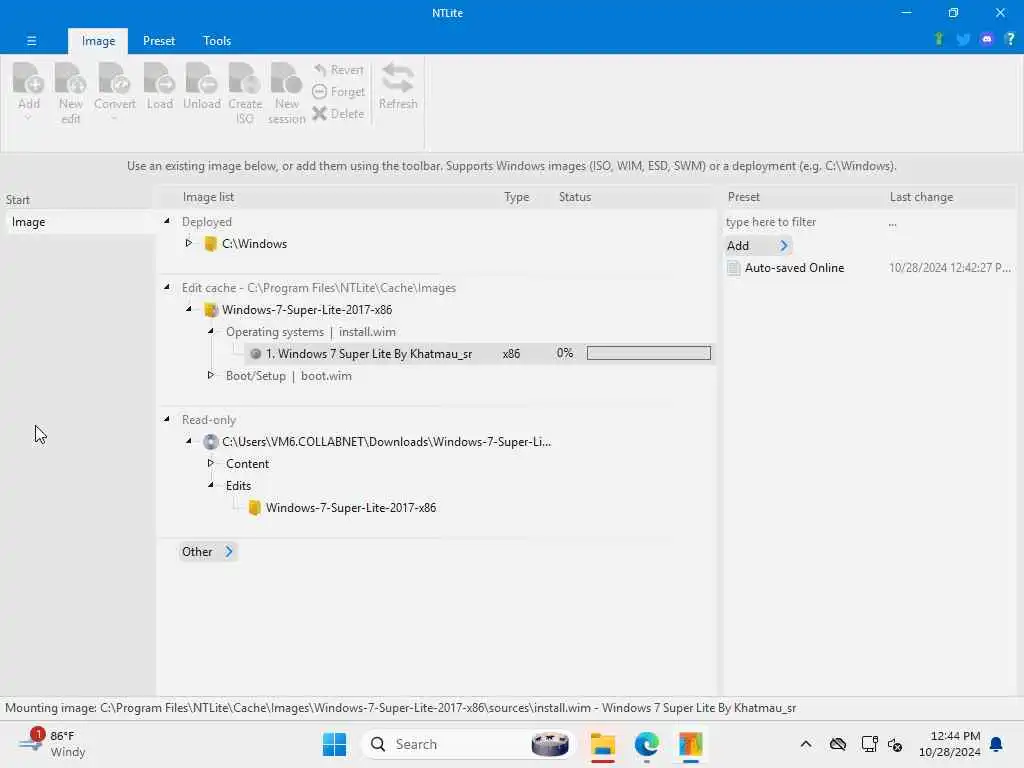Open the notification bell in the taskbar

click(x=997, y=744)
